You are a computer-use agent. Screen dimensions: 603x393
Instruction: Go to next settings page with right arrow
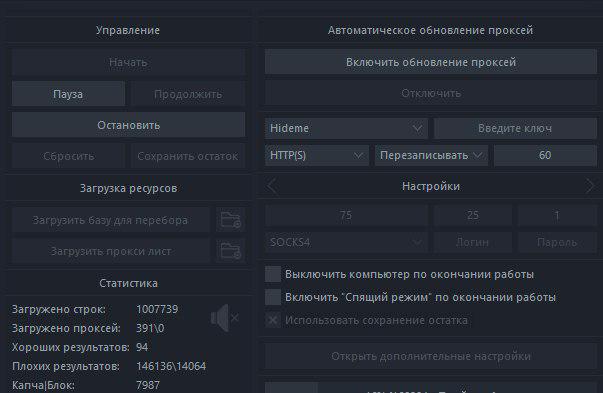click(590, 187)
